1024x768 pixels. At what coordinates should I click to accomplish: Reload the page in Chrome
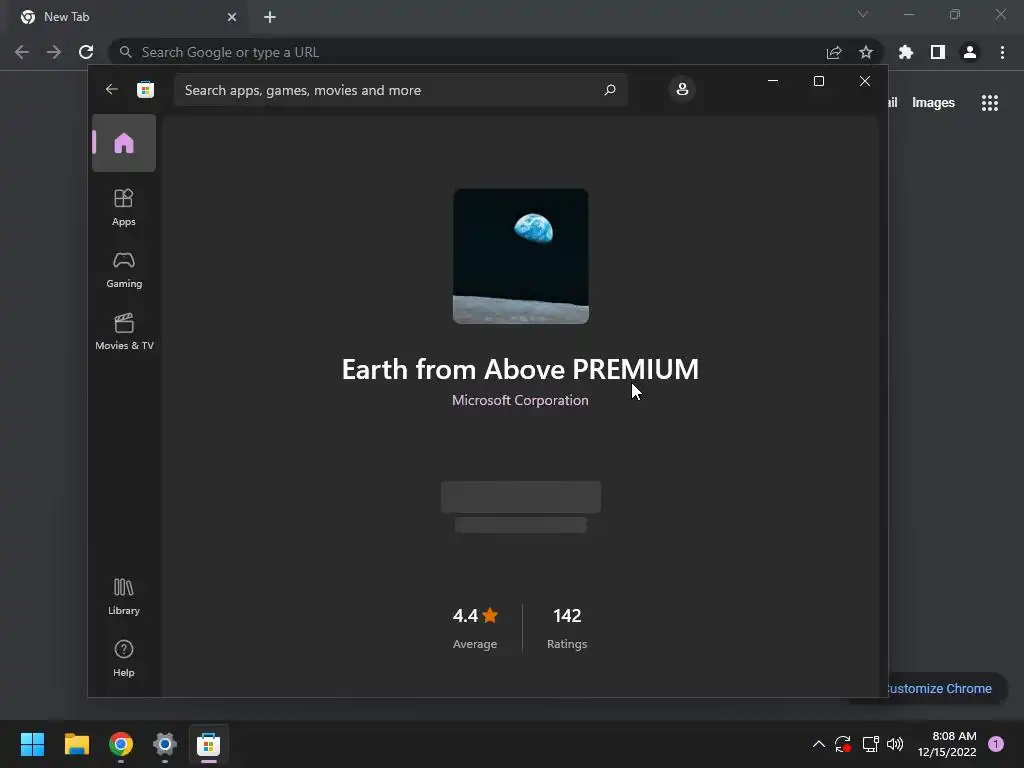coord(86,52)
